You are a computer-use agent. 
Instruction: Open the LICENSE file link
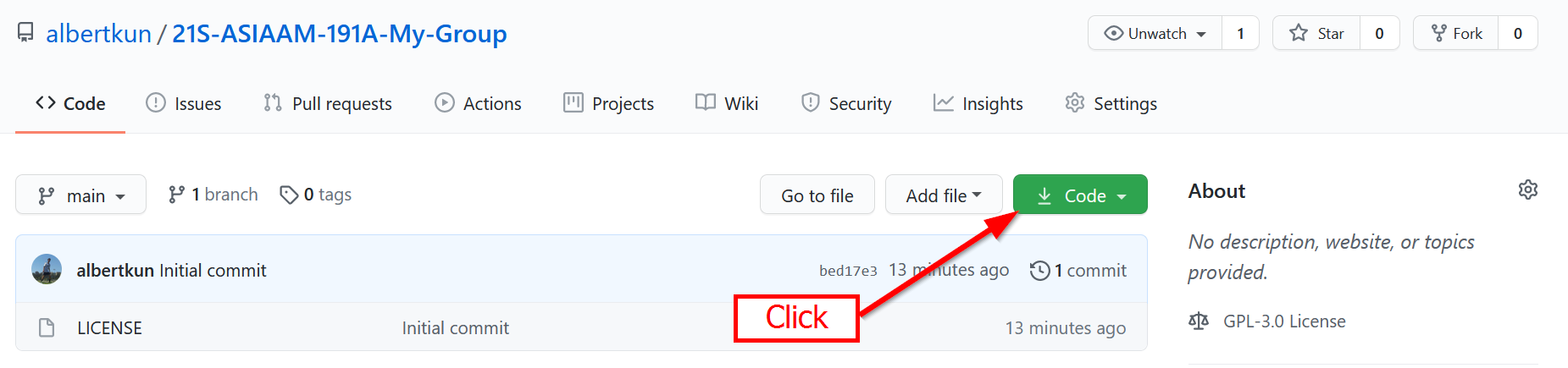point(109,327)
